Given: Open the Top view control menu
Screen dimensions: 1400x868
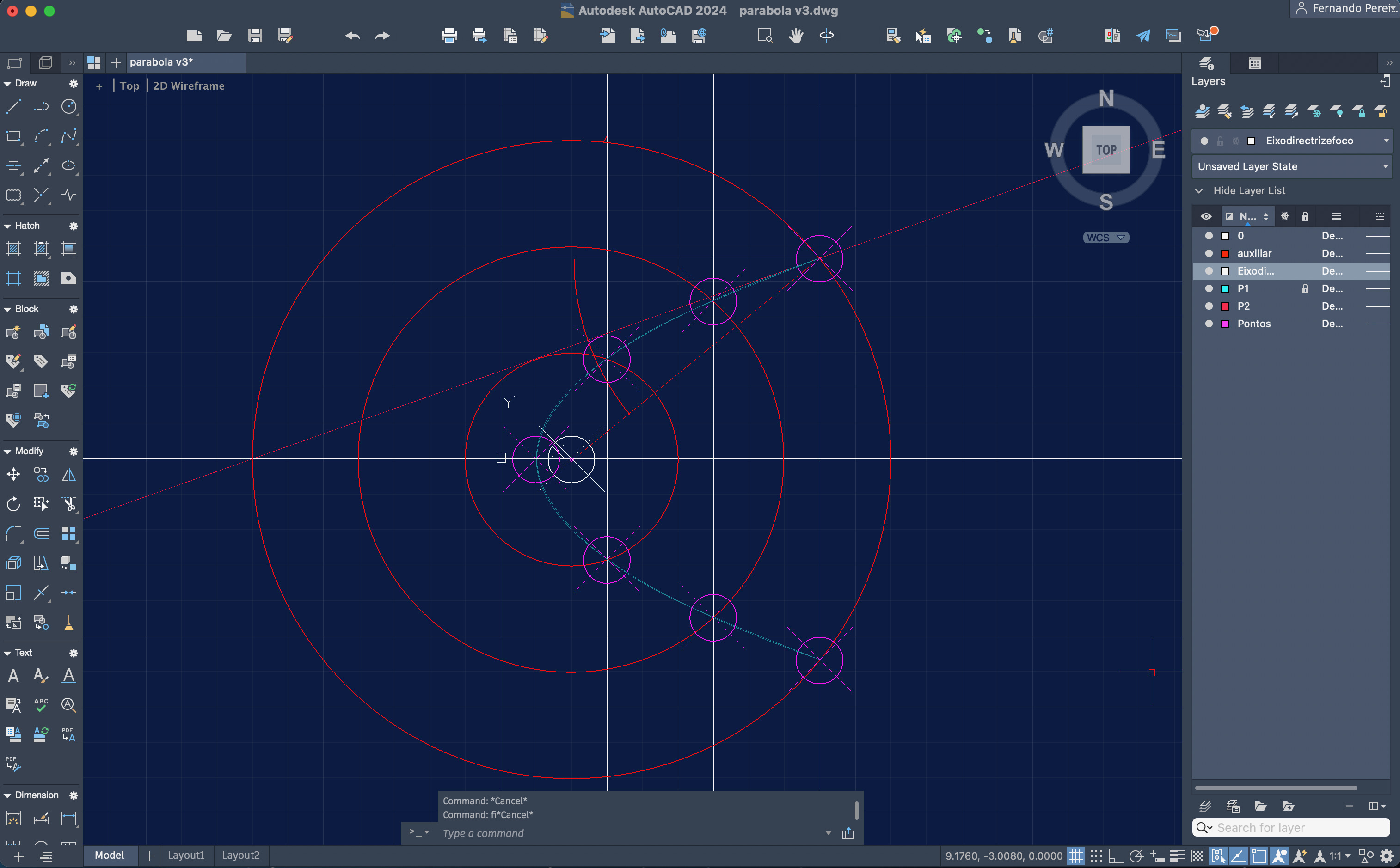Looking at the screenshot, I should pyautogui.click(x=130, y=86).
